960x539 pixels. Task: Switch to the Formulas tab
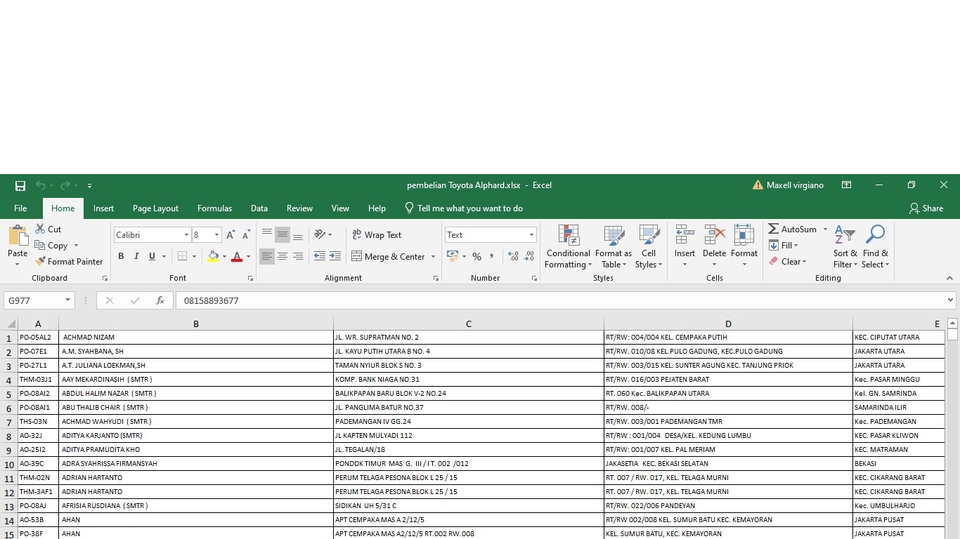click(214, 208)
